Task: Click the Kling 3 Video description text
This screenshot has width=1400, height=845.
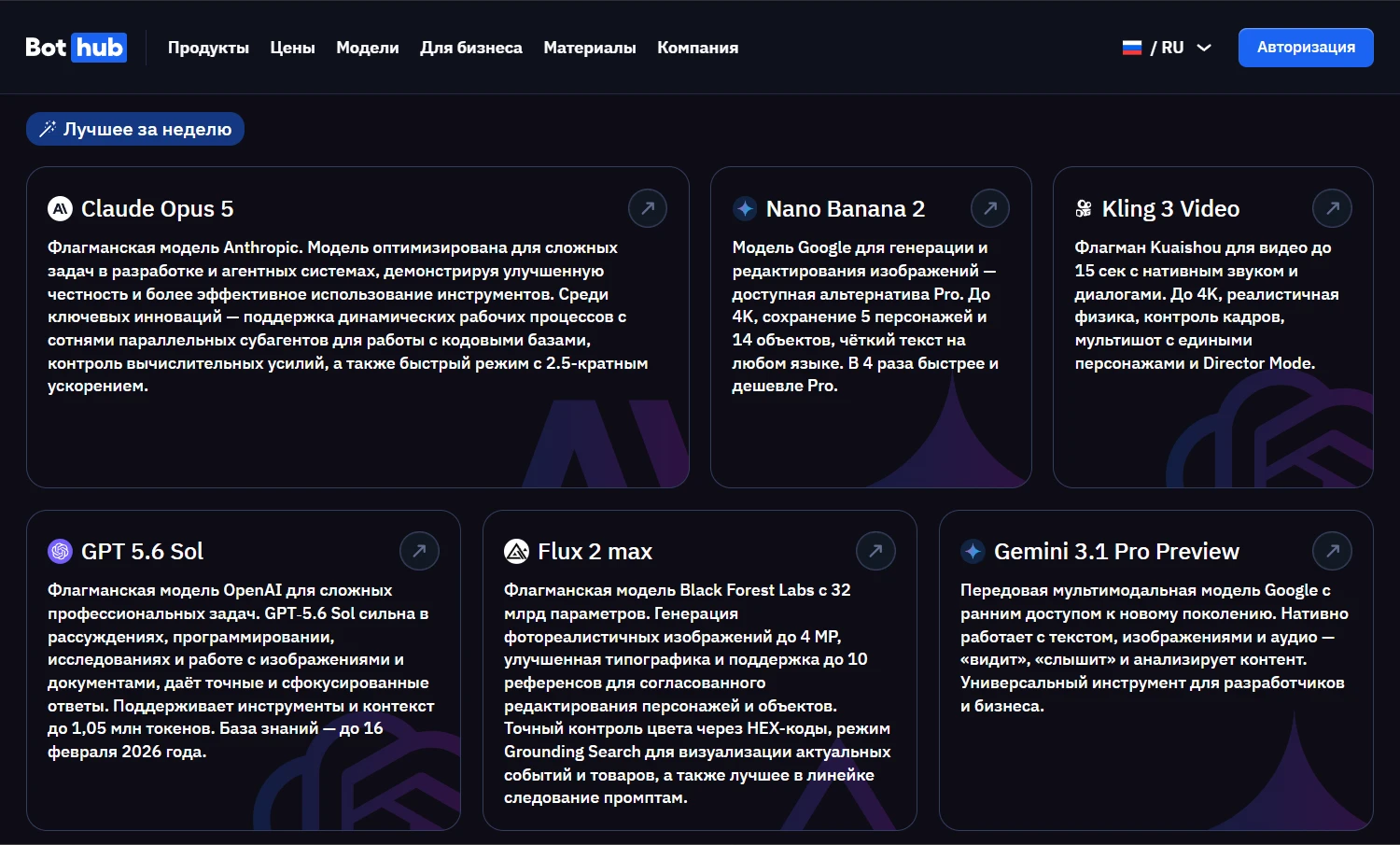Action: pos(1207,305)
